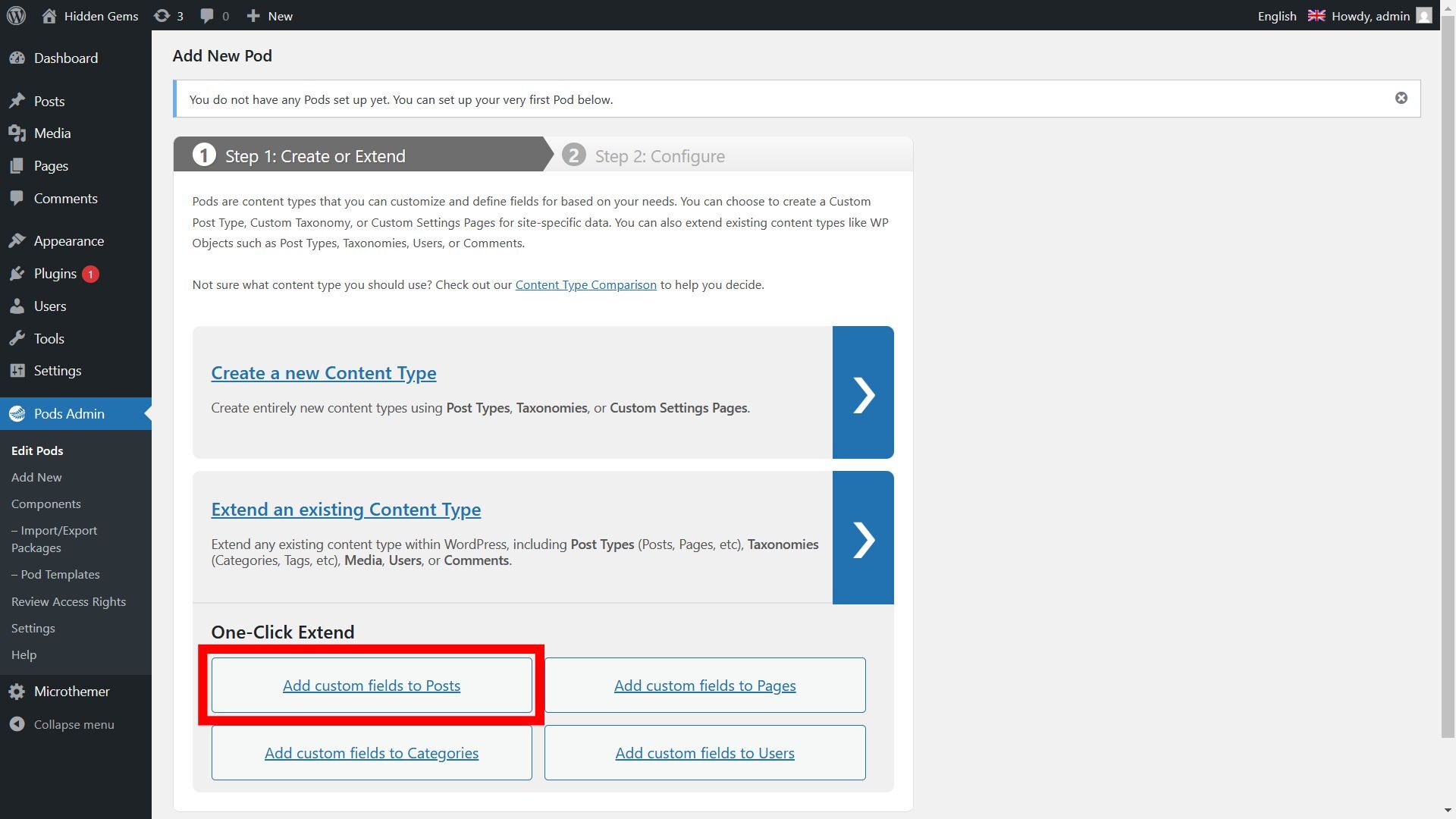Open the admin avatar icon
Screen dimensions: 1456x819
pos(1423,16)
